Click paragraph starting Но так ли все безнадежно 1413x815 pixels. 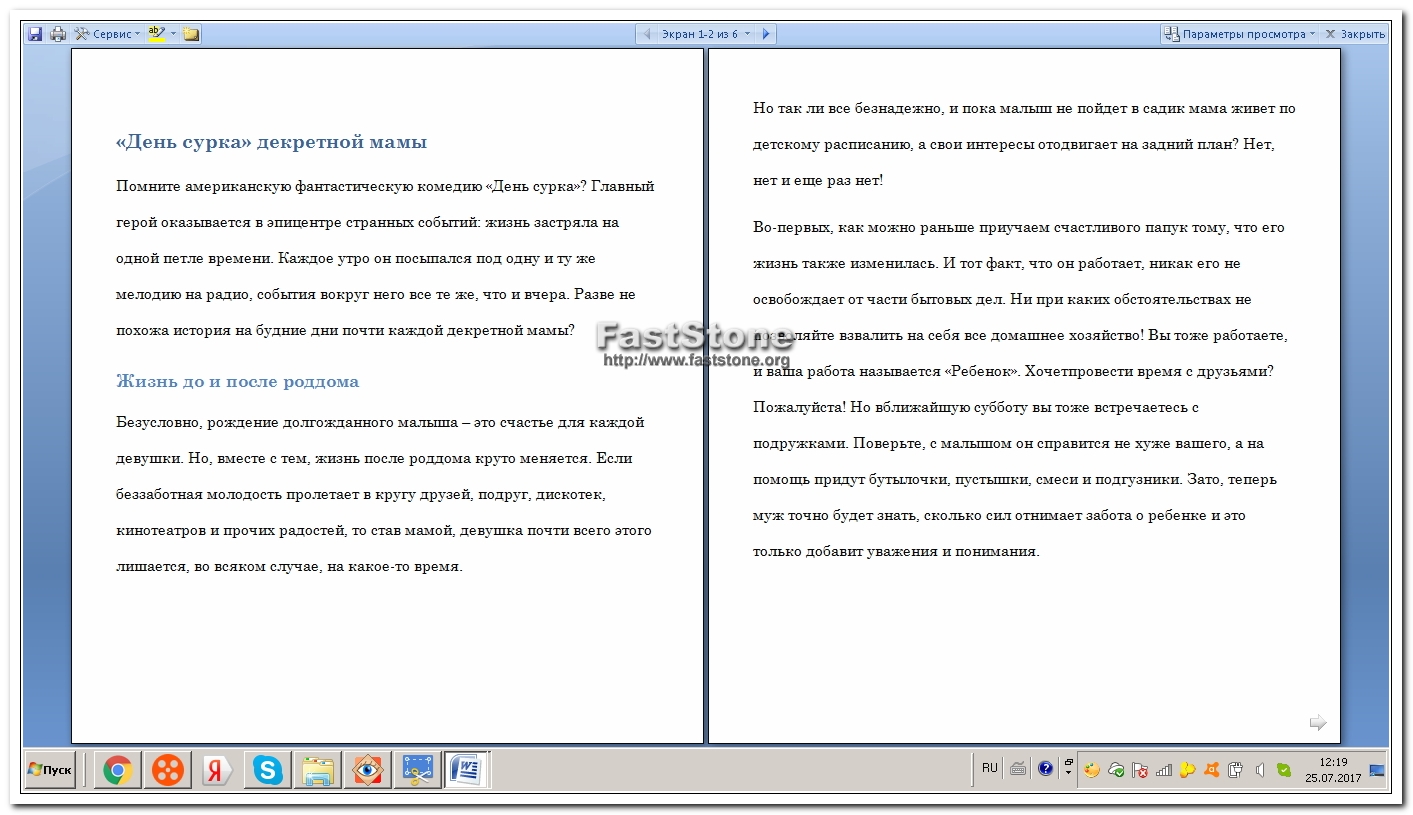pyautogui.click(x=1024, y=145)
